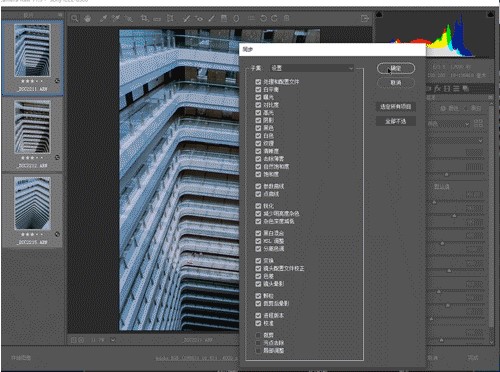The image size is (500, 372).
Task: Uncheck the 清晰度 (Clarity) checkbox
Action: pyautogui.click(x=258, y=151)
